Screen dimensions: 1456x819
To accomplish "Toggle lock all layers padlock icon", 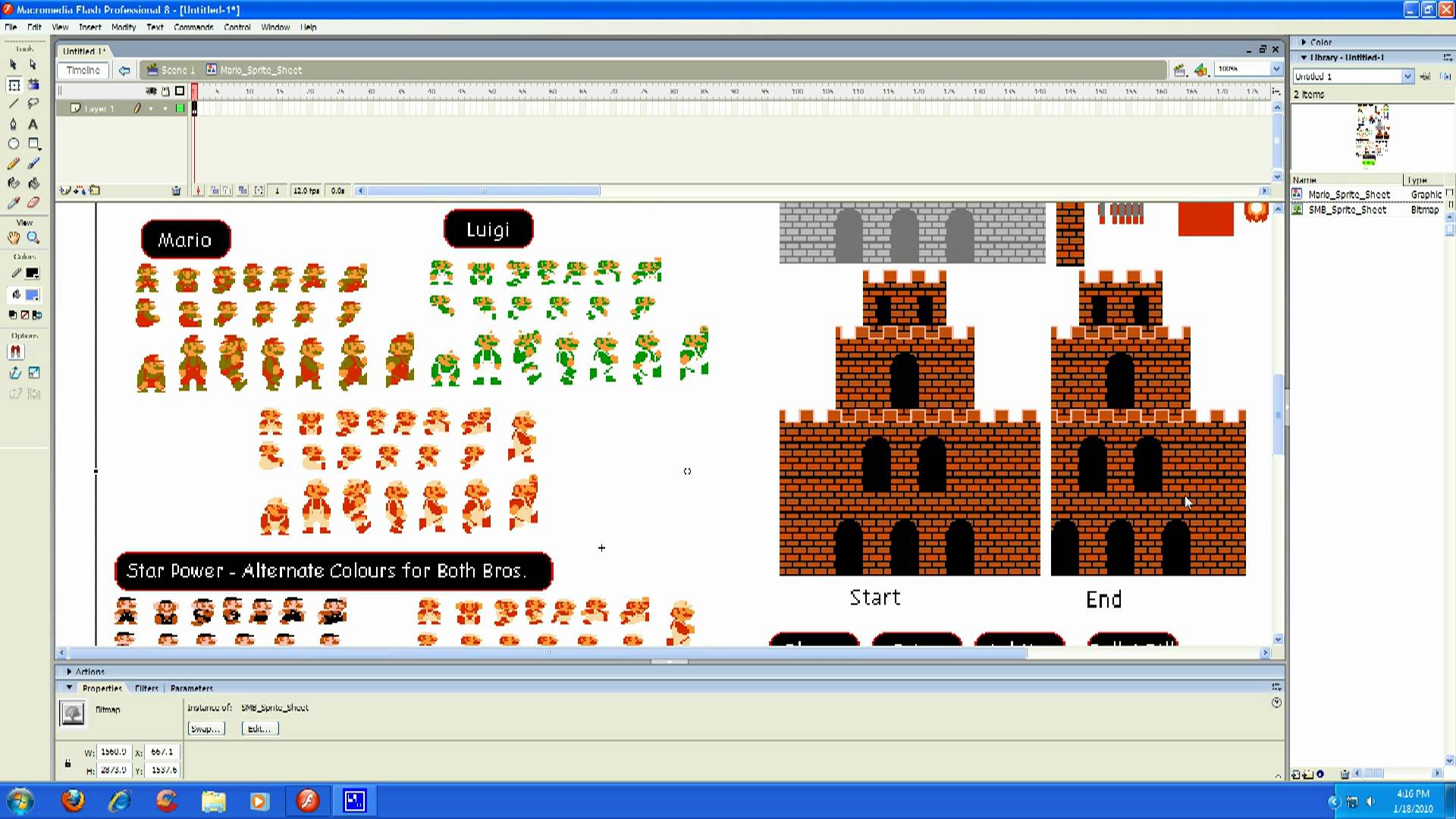I will point(165,91).
